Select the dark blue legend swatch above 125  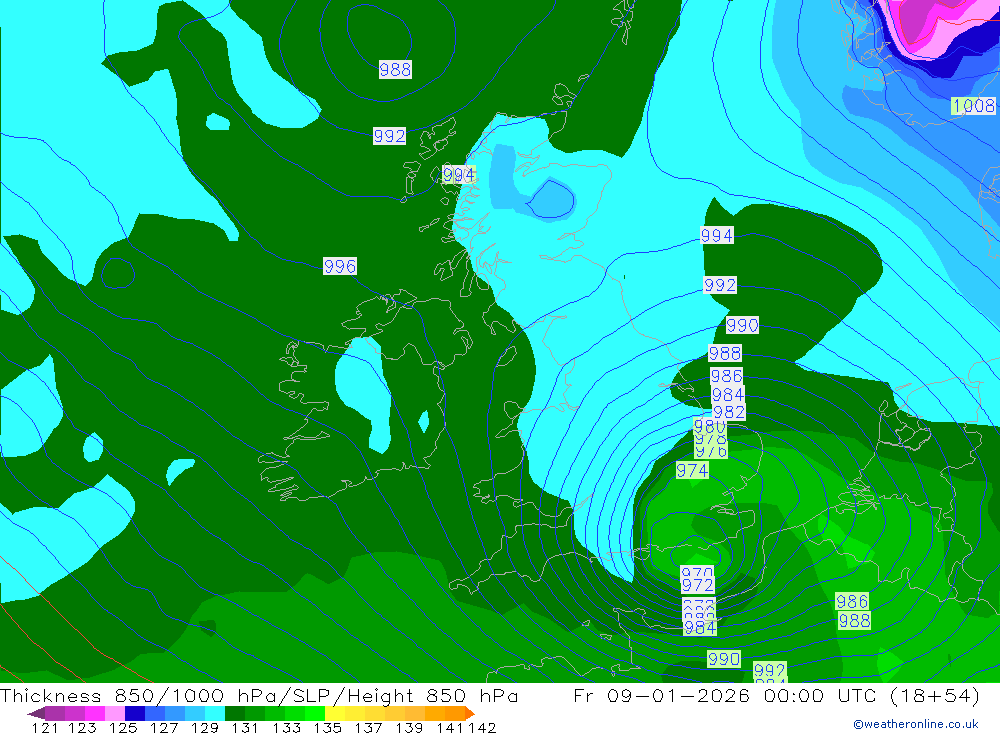tap(135, 713)
